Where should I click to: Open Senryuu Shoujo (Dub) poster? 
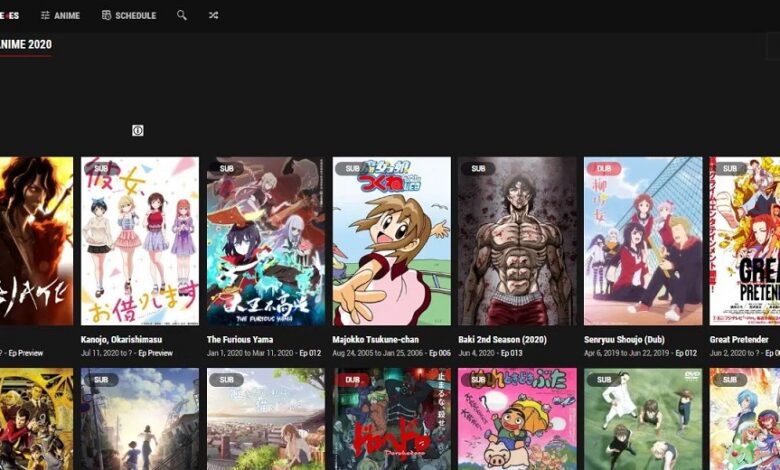643,241
